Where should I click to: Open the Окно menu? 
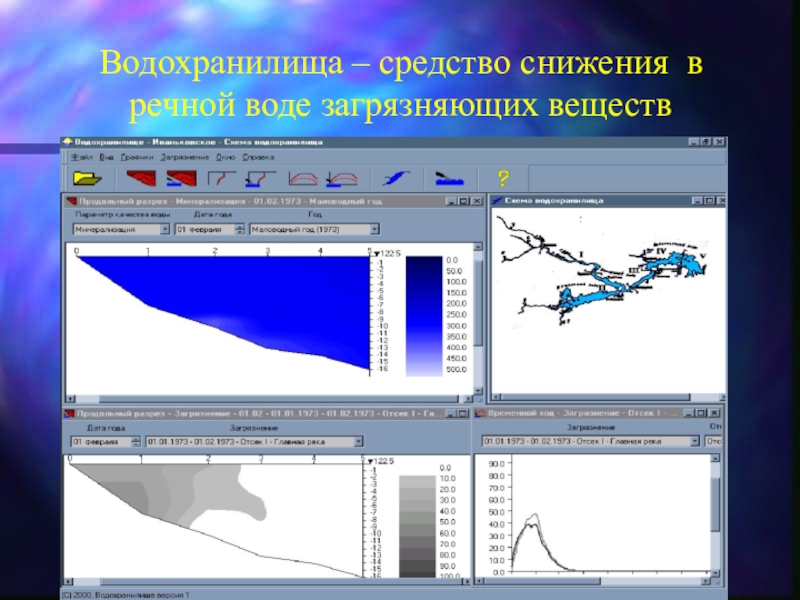coord(226,157)
